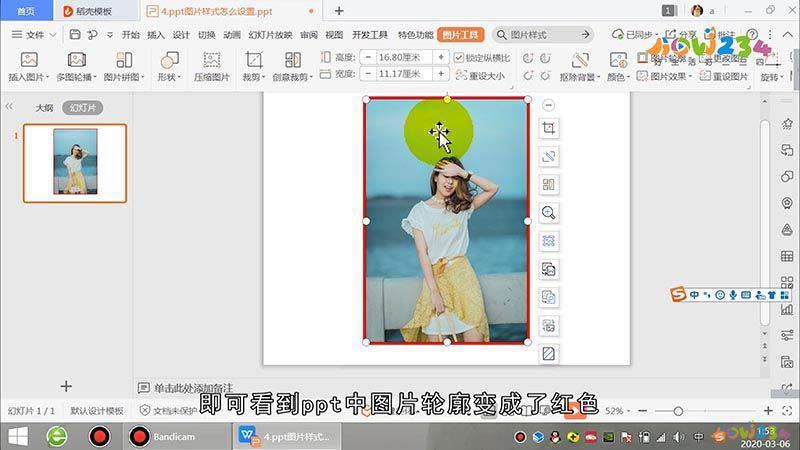Add a new slide with plus button

tap(66, 386)
